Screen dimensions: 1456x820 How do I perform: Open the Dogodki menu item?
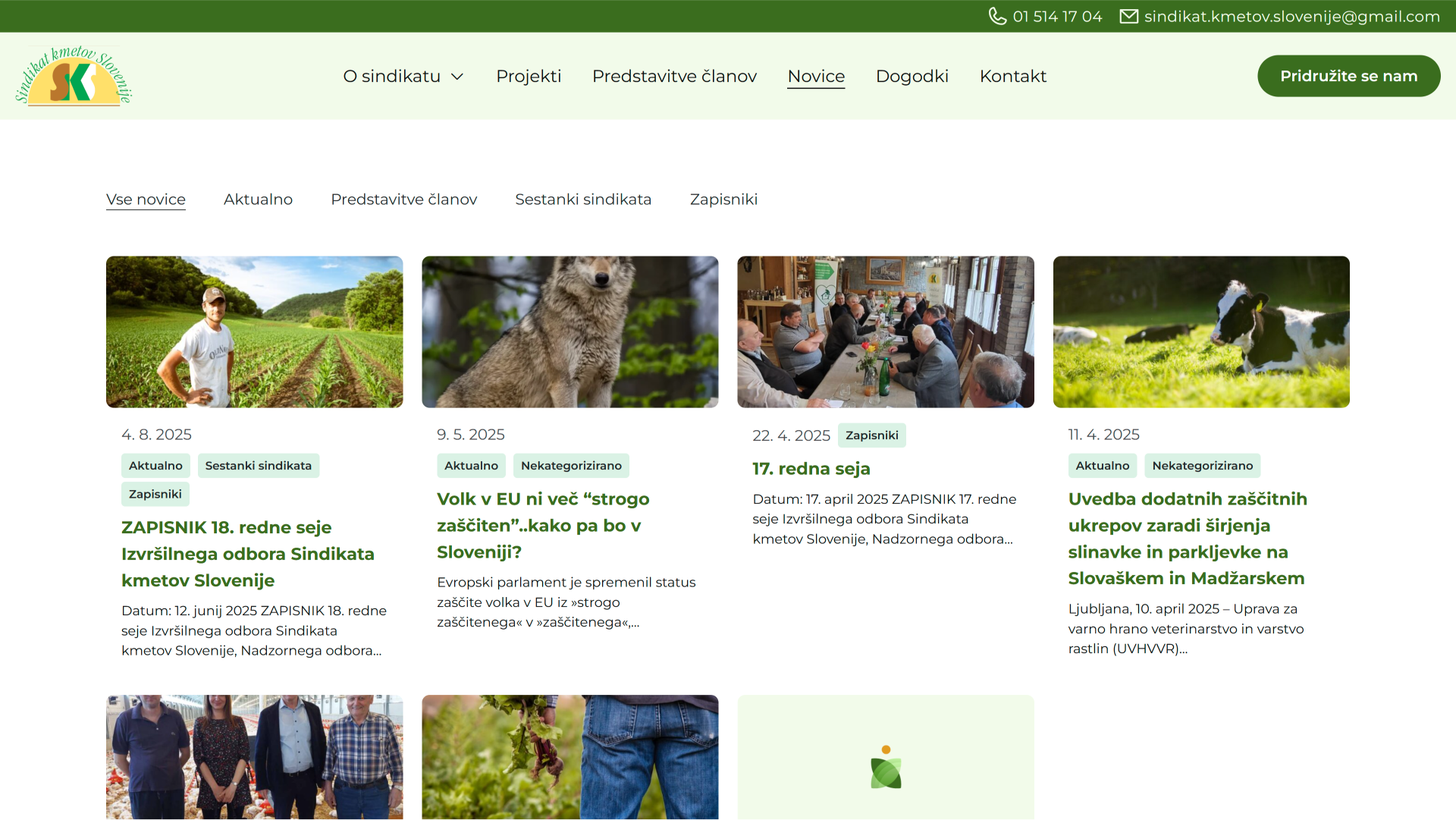pyautogui.click(x=912, y=76)
